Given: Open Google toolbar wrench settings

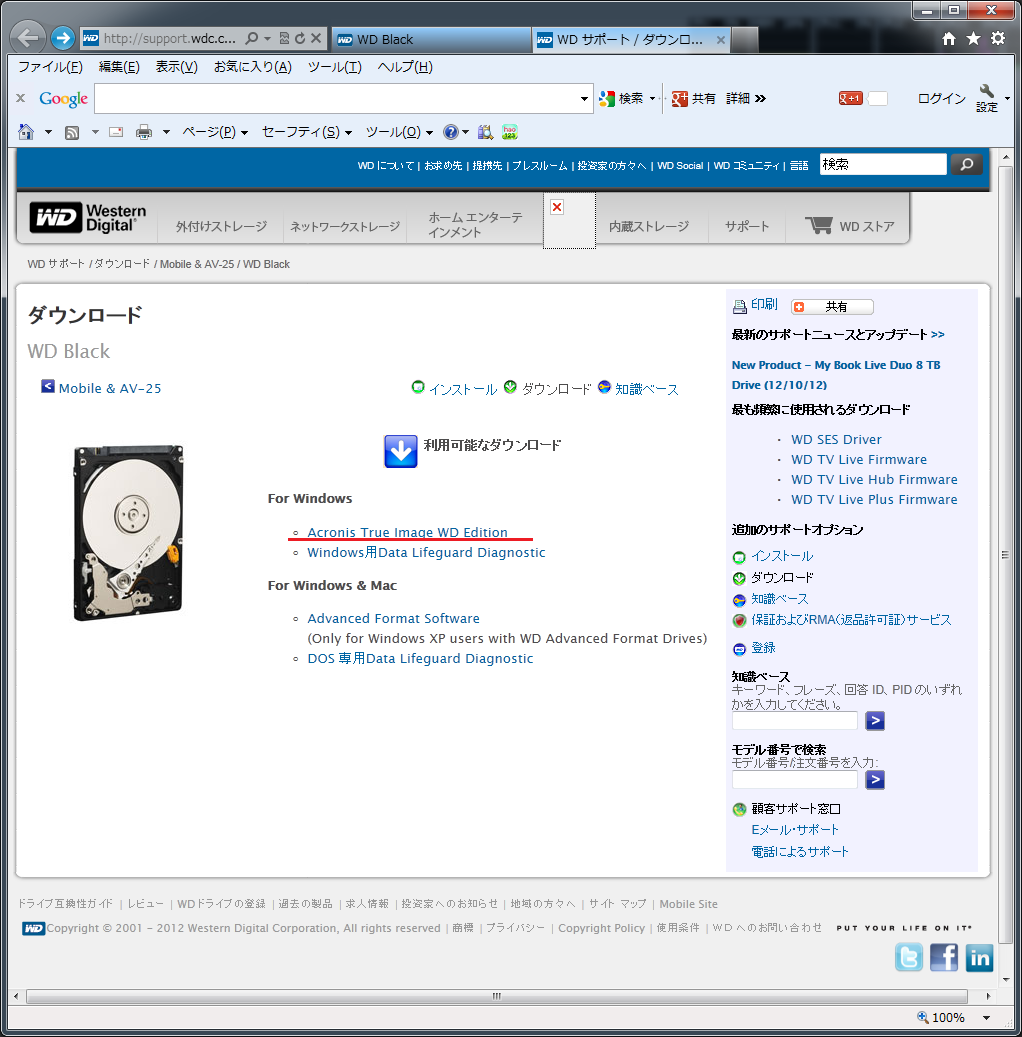Looking at the screenshot, I should 987,99.
